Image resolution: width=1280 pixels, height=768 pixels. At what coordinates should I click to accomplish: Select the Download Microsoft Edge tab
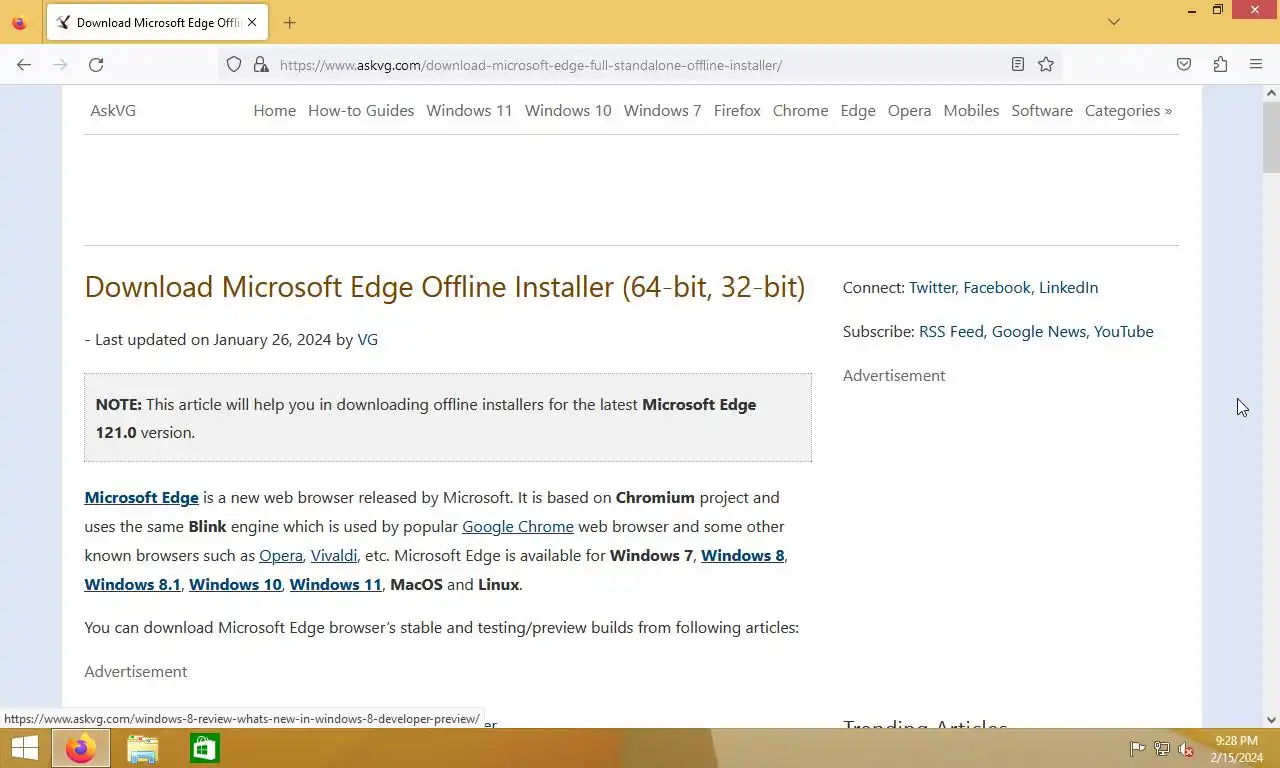156,22
